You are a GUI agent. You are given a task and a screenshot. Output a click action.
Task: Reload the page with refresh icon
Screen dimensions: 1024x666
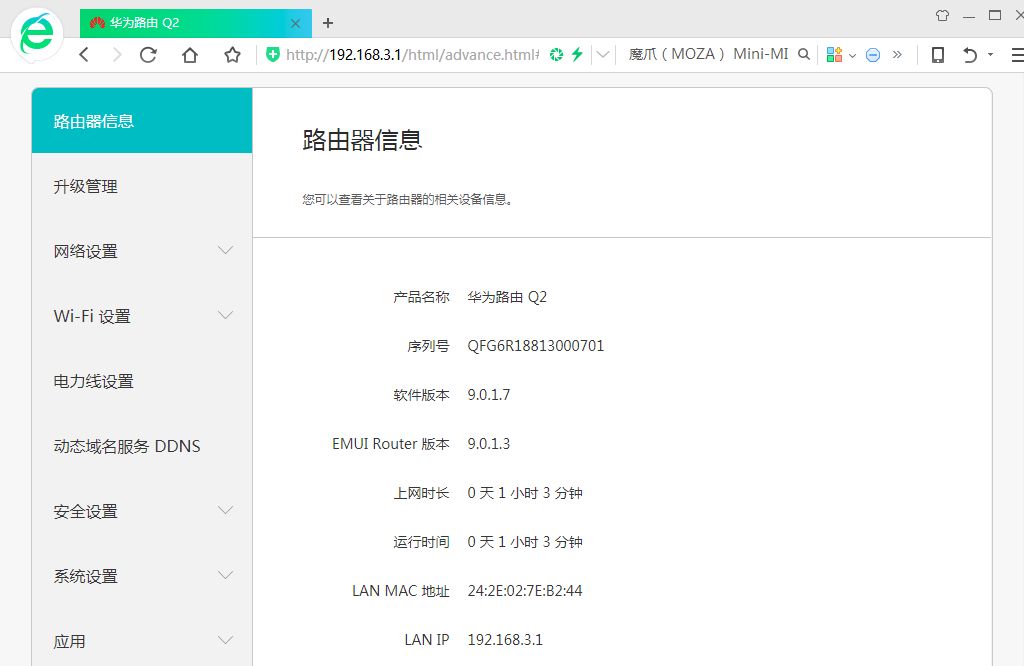(x=149, y=55)
